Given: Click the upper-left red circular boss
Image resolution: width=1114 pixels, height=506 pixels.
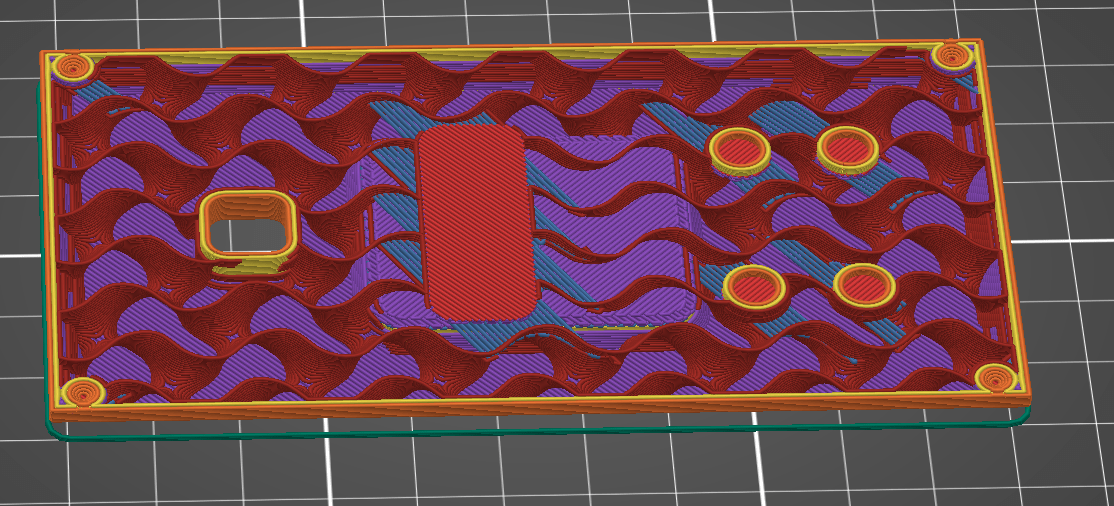Looking at the screenshot, I should (x=739, y=150).
